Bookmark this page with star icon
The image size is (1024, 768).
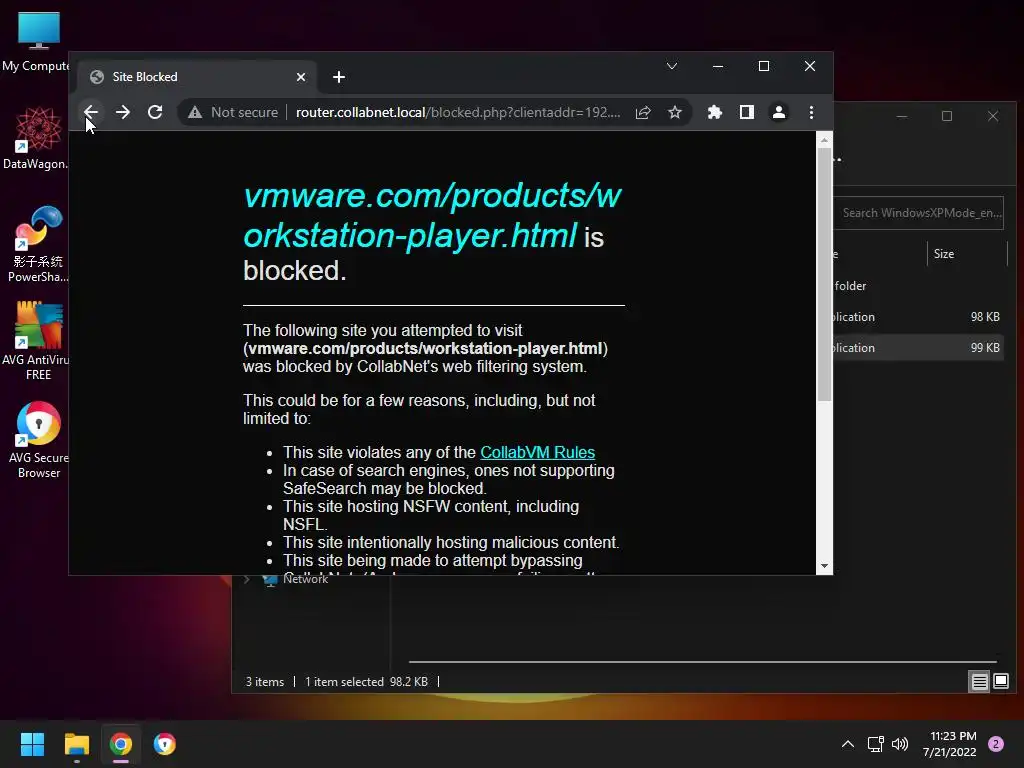pyautogui.click(x=675, y=112)
